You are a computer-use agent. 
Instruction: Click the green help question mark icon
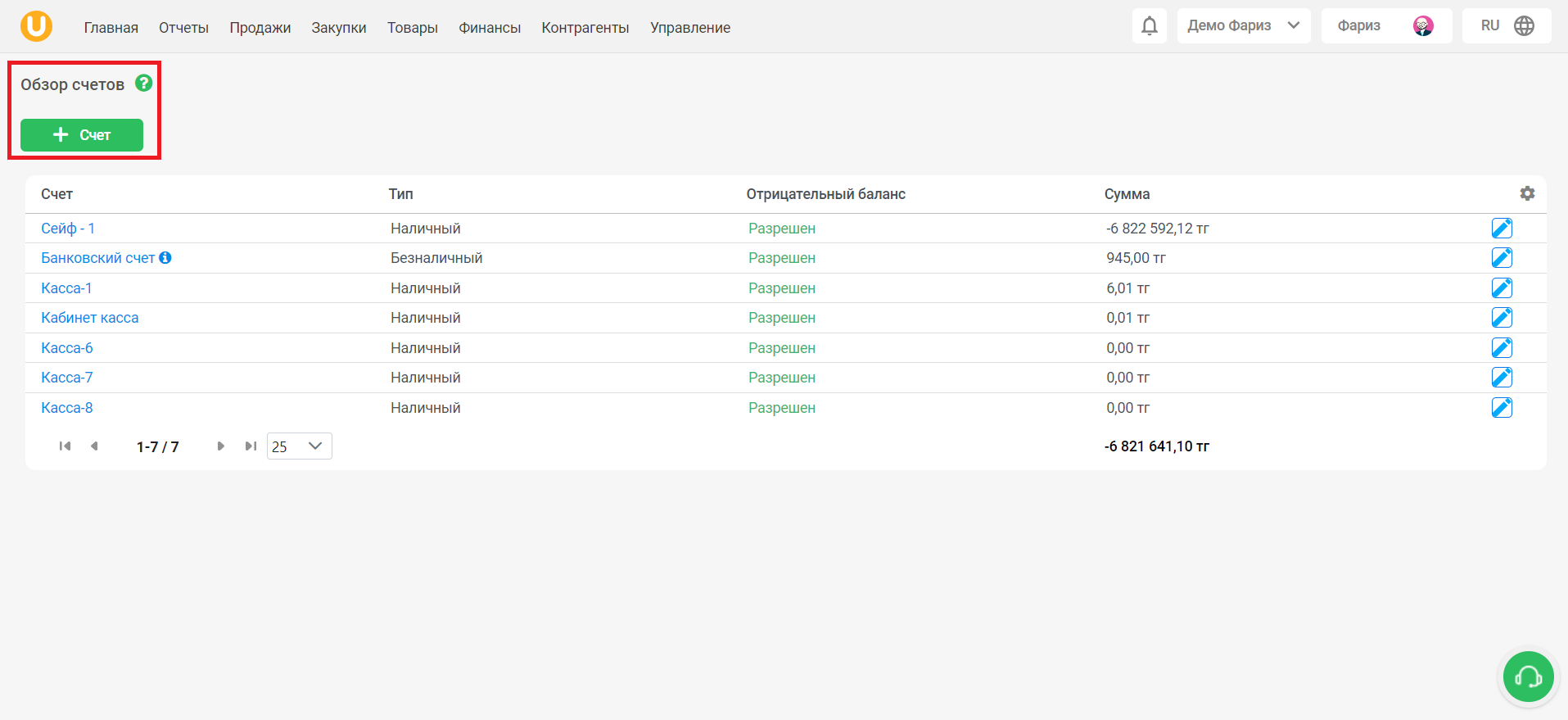tap(144, 83)
